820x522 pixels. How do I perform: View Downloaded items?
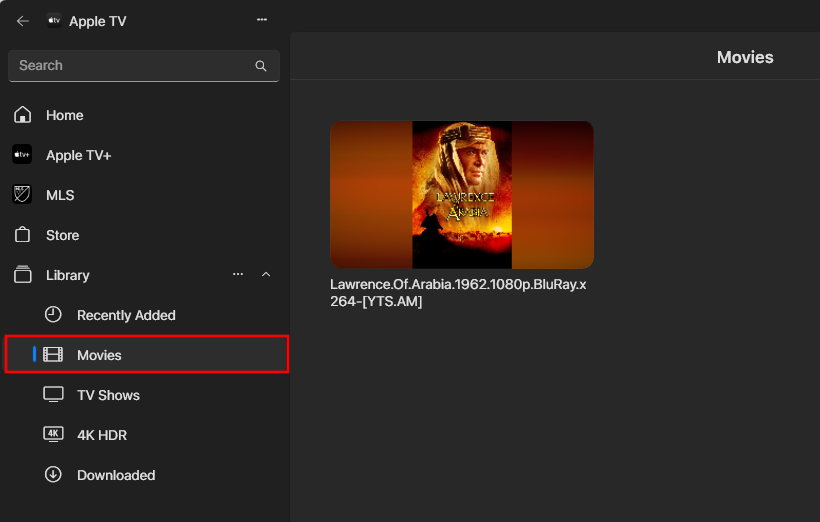pyautogui.click(x=115, y=475)
